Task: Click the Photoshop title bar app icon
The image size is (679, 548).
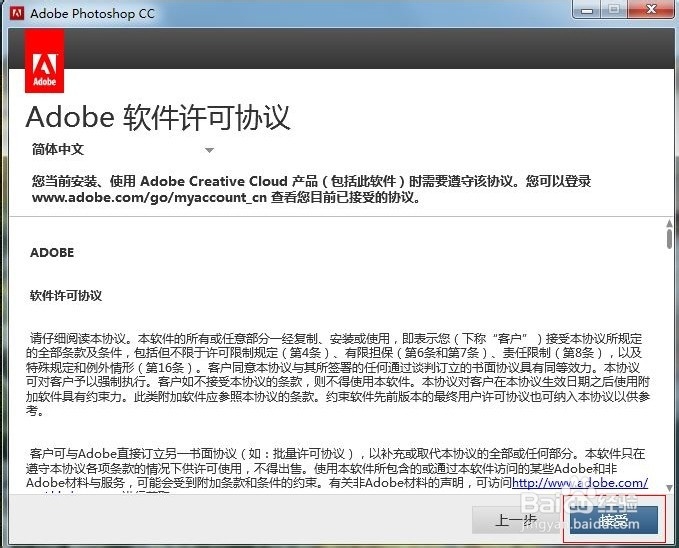Action: (x=17, y=13)
